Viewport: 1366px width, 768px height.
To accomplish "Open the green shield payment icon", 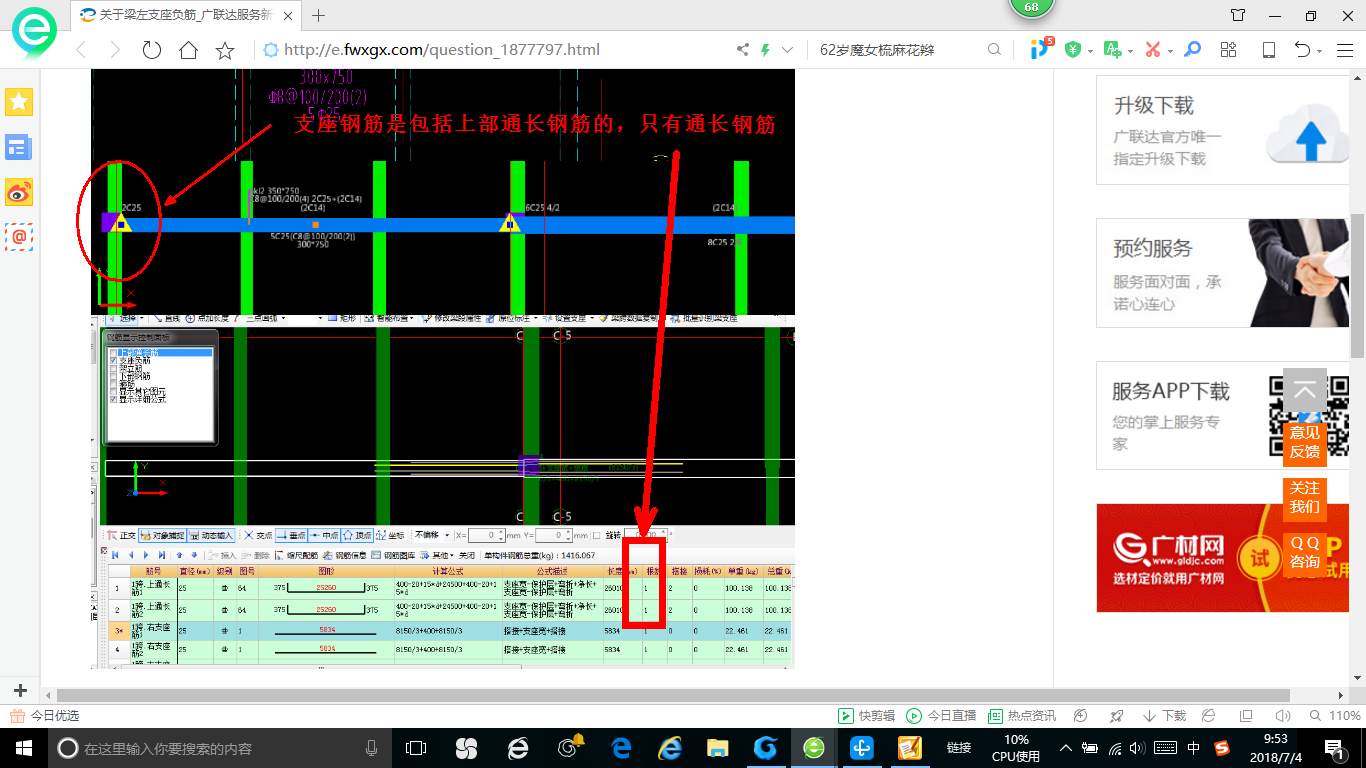I will [x=1073, y=50].
